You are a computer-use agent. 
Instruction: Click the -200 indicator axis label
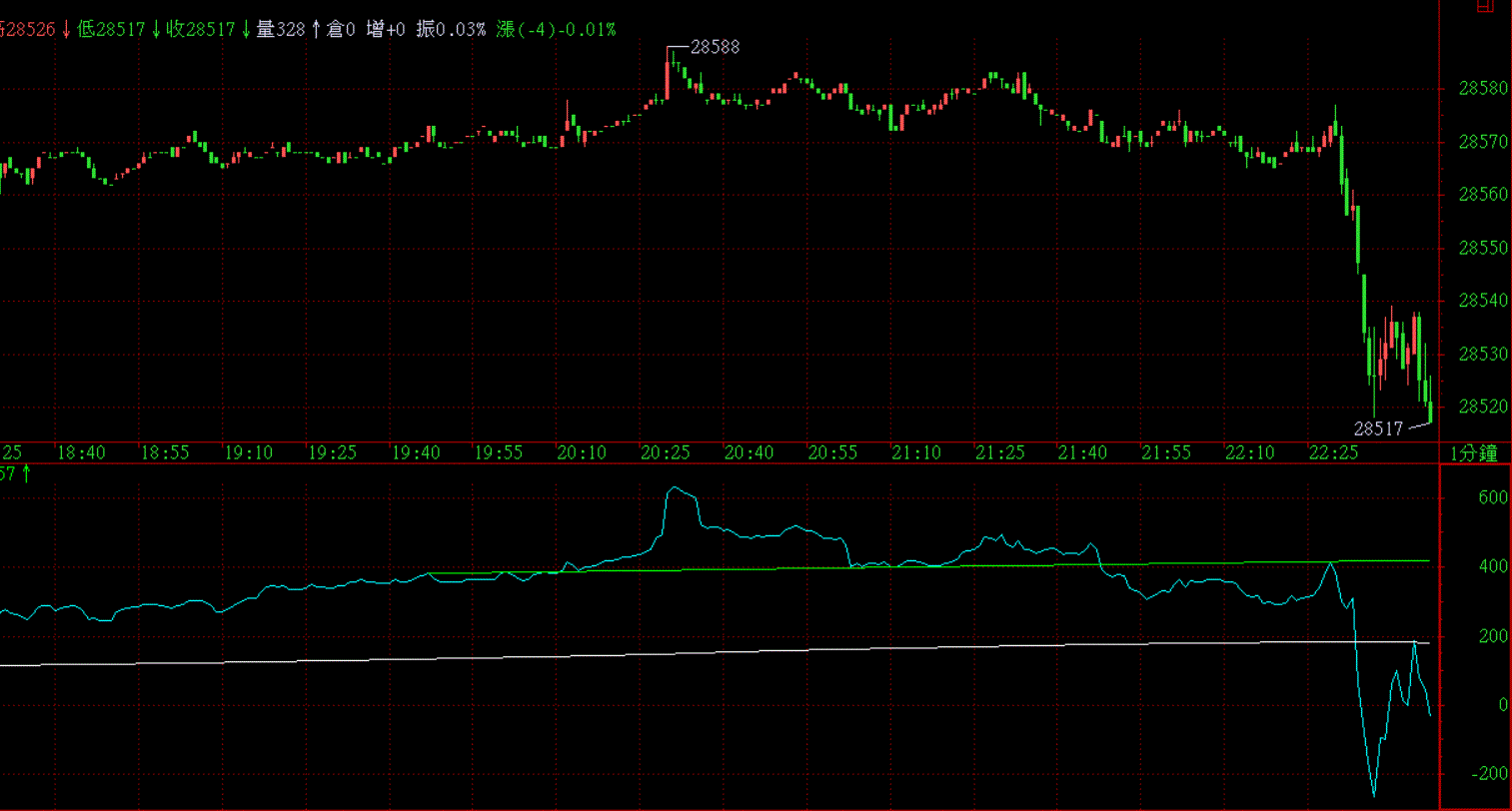point(1490,774)
